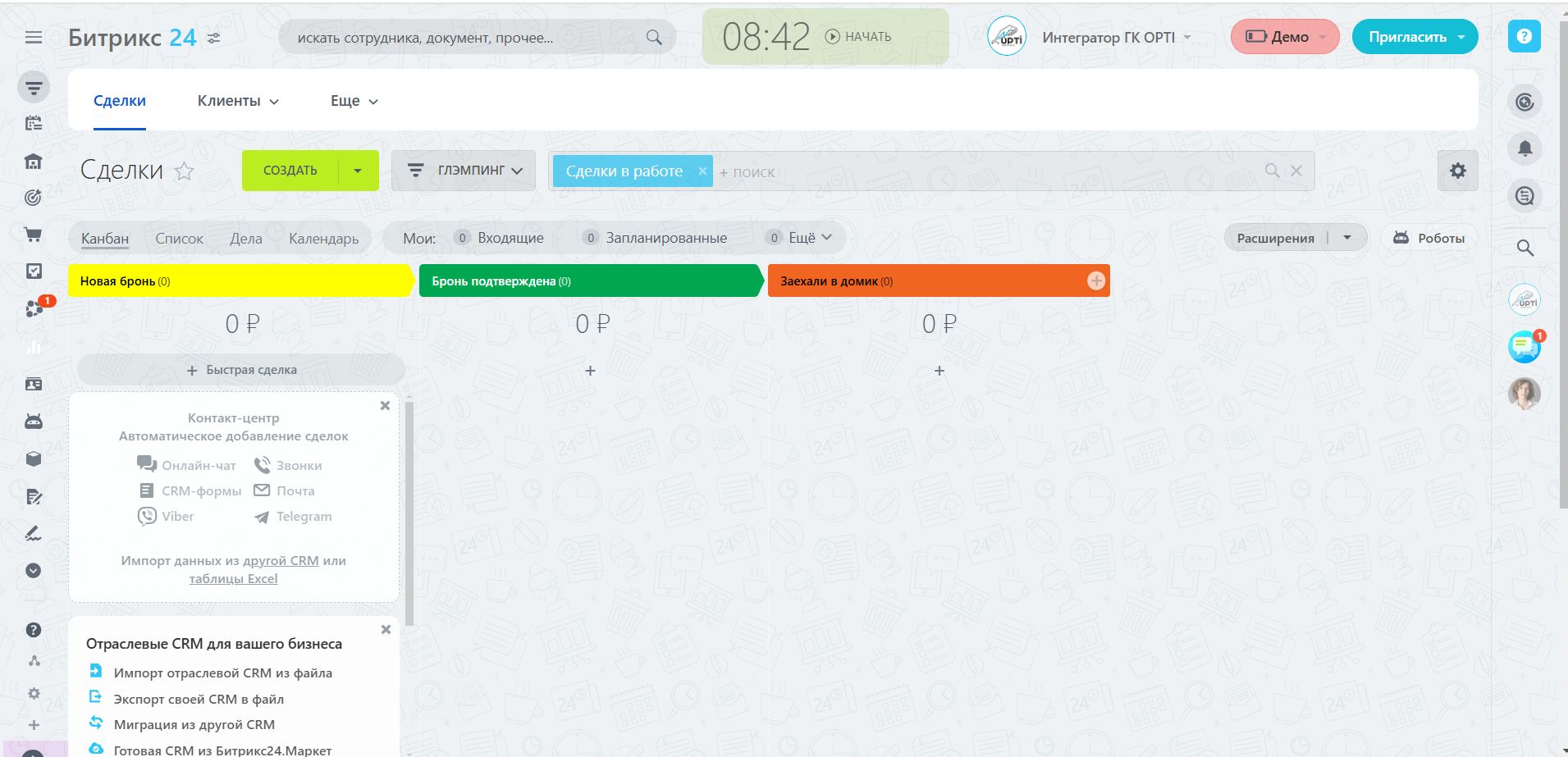Screen dimensions: 1568x757
Task: Open the deals funnel icon in left sidebar
Action: pyautogui.click(x=34, y=87)
